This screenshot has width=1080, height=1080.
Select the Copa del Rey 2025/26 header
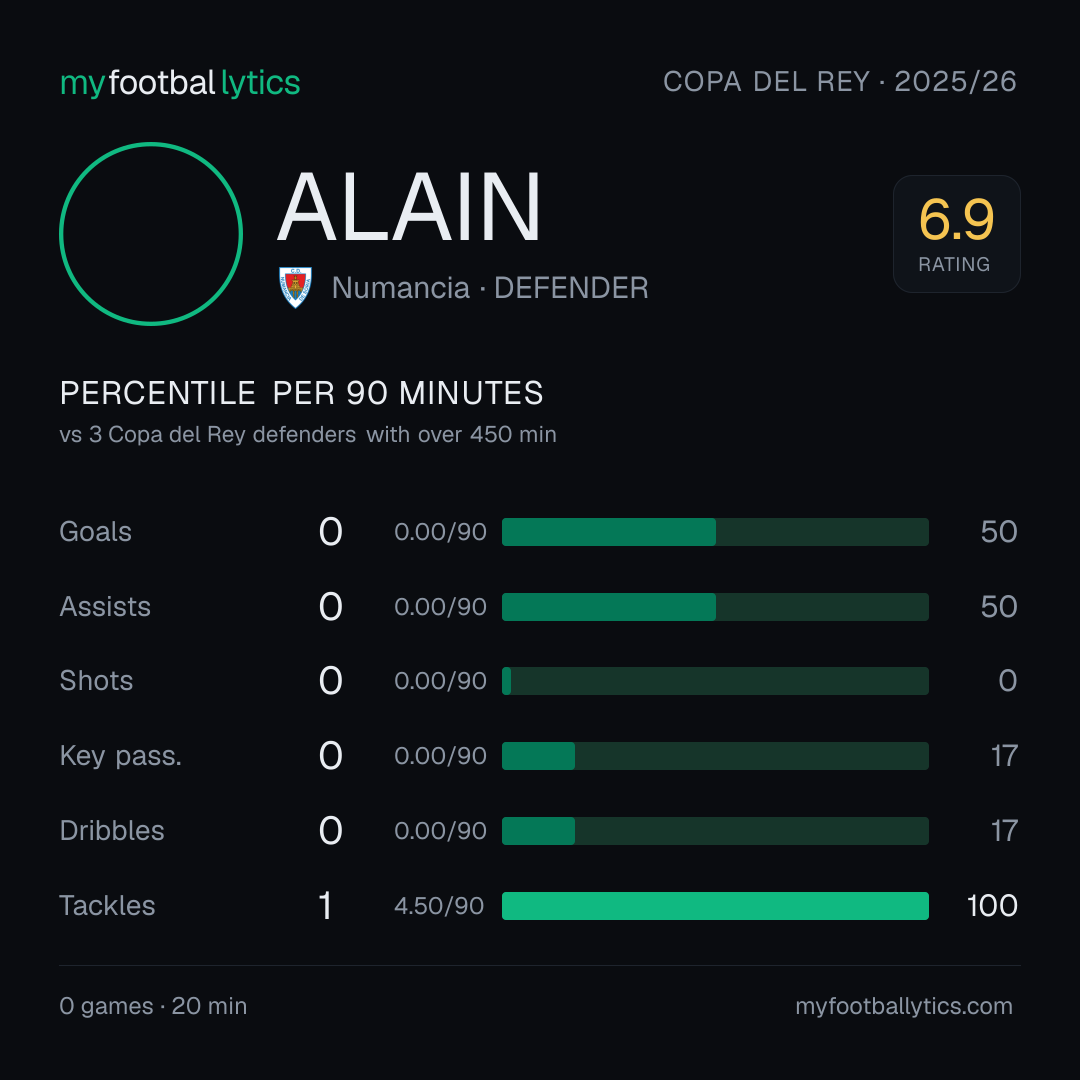point(840,82)
